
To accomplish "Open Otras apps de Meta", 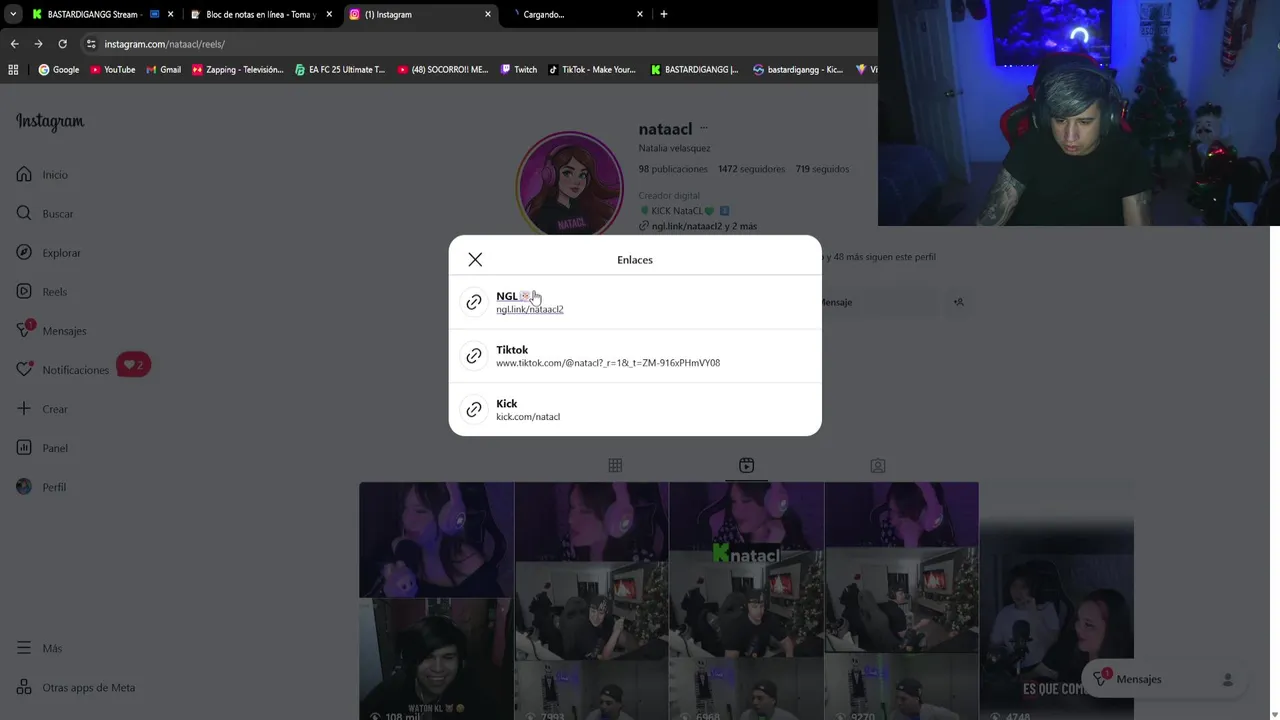I will tap(75, 688).
